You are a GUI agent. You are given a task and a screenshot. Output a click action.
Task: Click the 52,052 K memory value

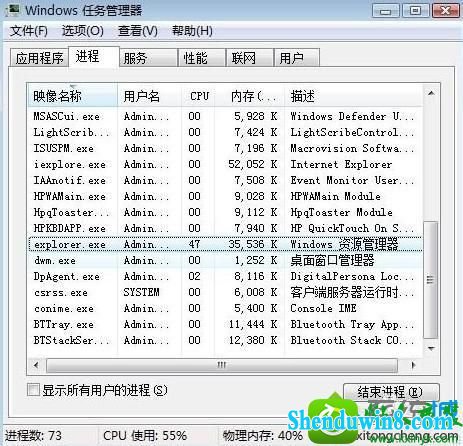pyautogui.click(x=253, y=164)
